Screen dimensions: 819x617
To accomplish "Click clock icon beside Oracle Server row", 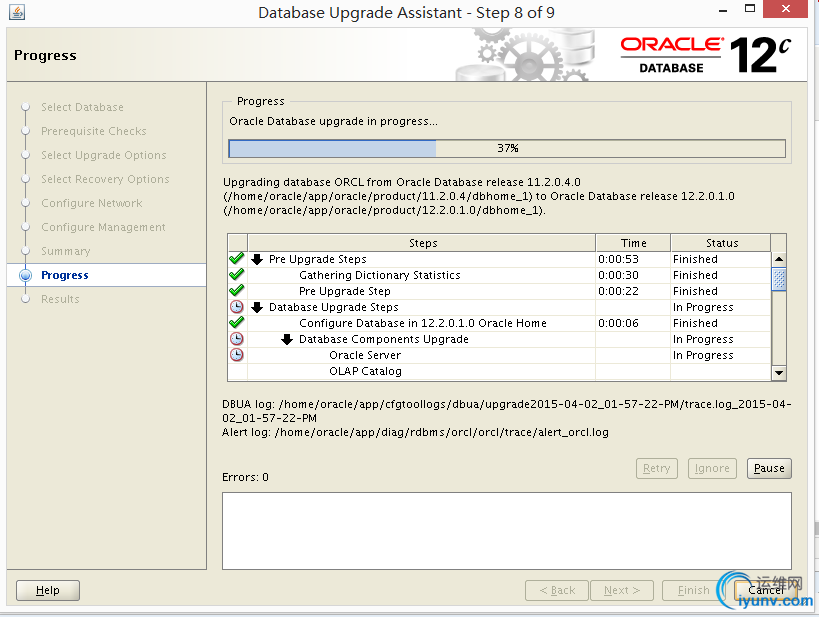I will coord(237,355).
